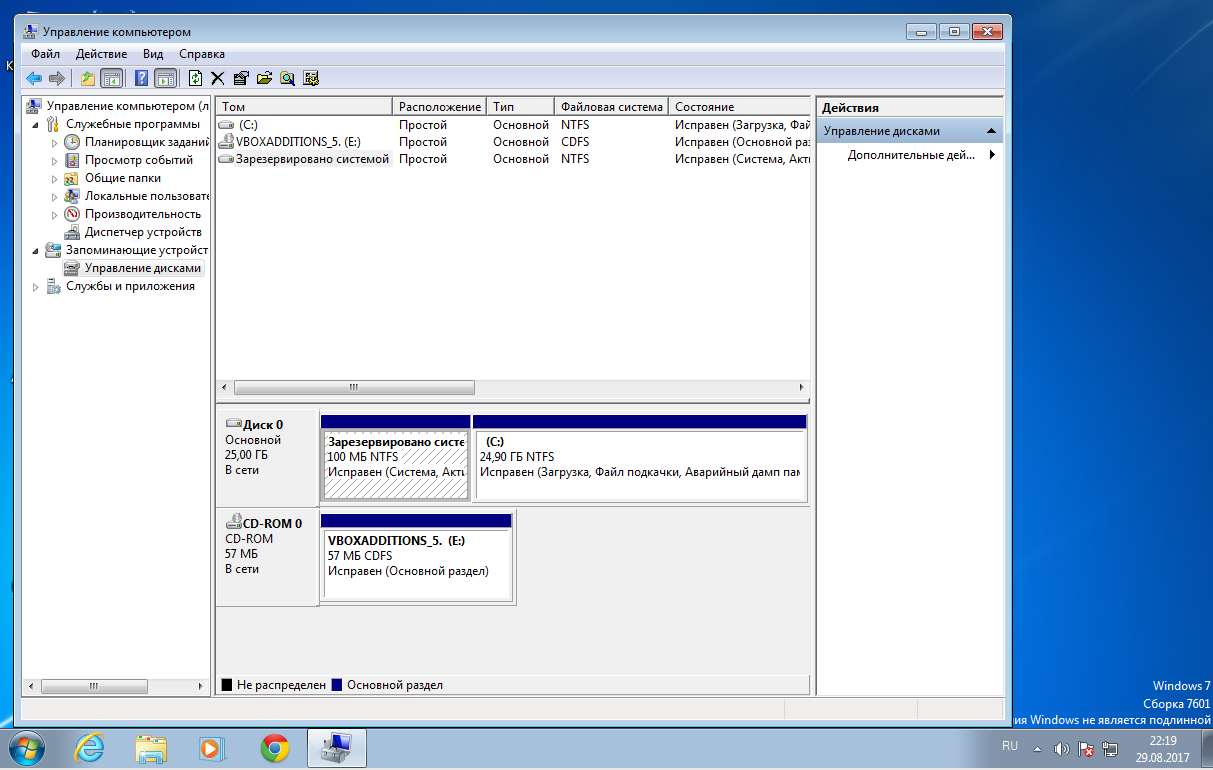
Task: Expand Службы и приложения branch arrow
Action: [37, 287]
